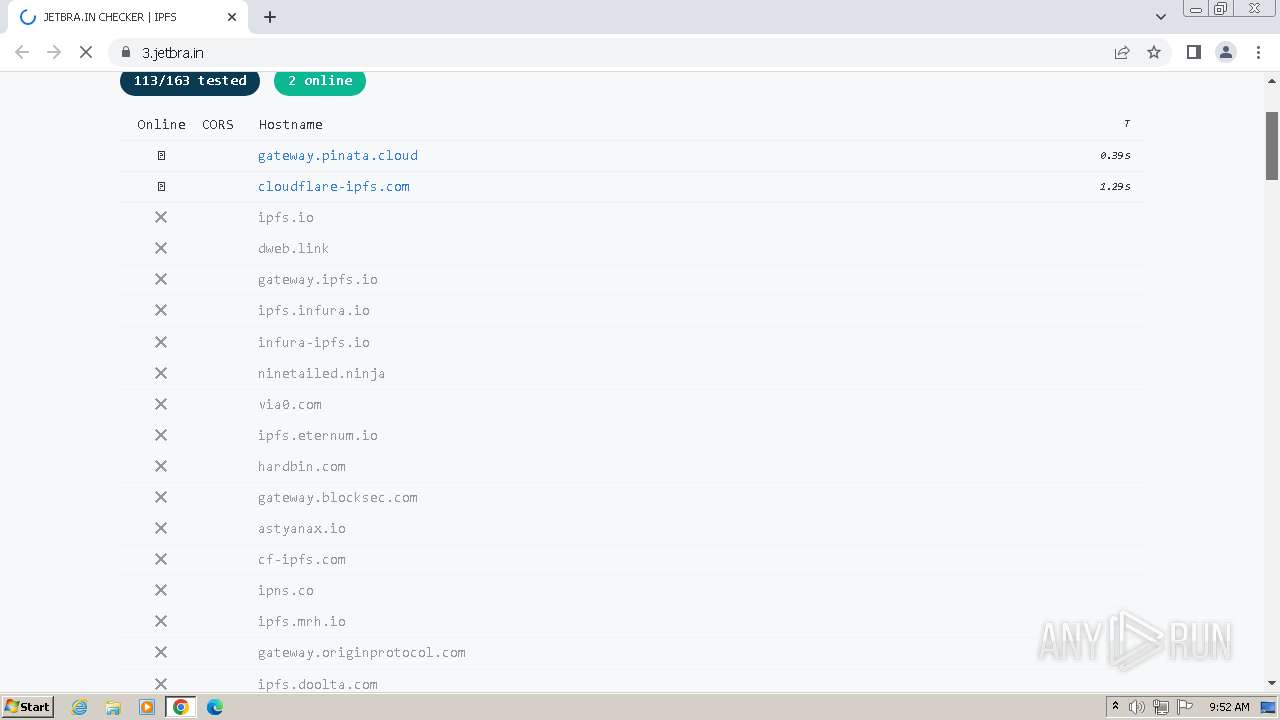
Task: Select the gateway.blocksec.com hostname text
Action: [x=338, y=497]
